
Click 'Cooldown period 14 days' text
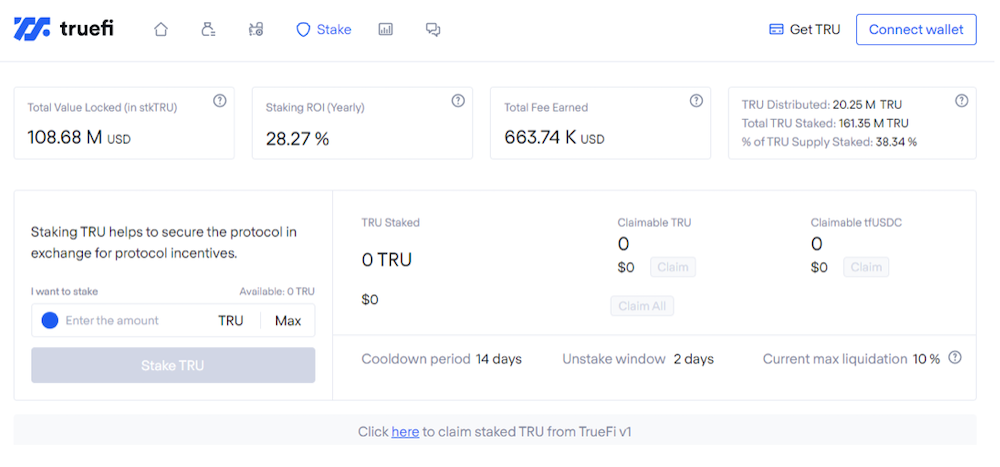(441, 359)
